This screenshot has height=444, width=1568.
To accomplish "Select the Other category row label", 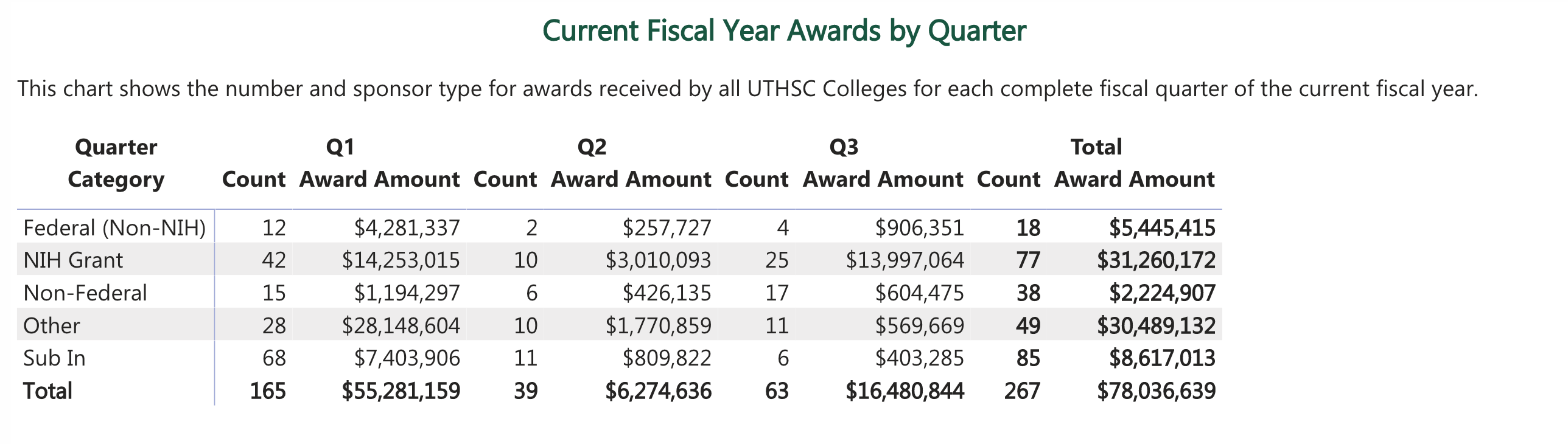I will pyautogui.click(x=52, y=326).
